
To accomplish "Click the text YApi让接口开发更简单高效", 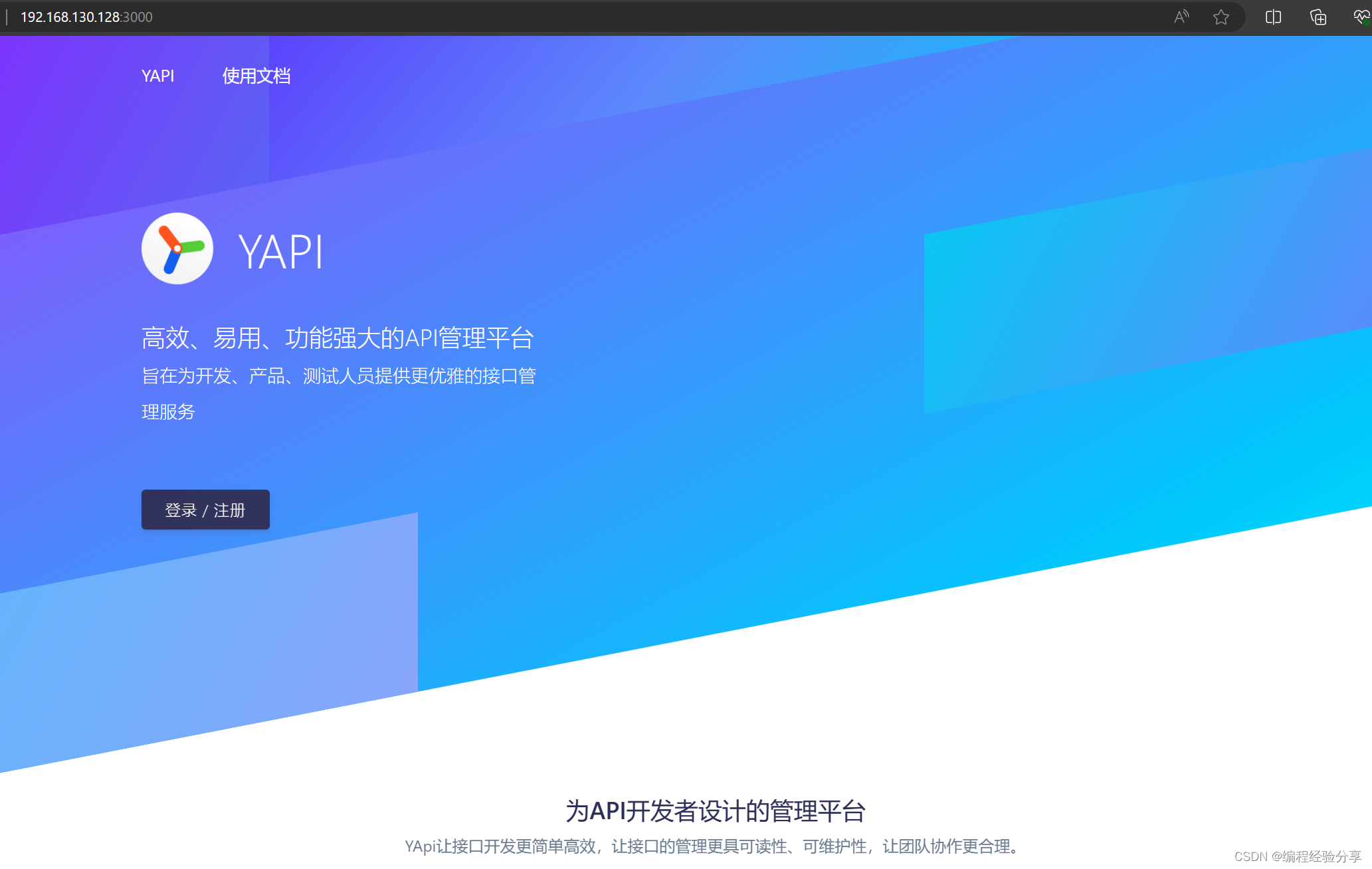I will pos(501,846).
